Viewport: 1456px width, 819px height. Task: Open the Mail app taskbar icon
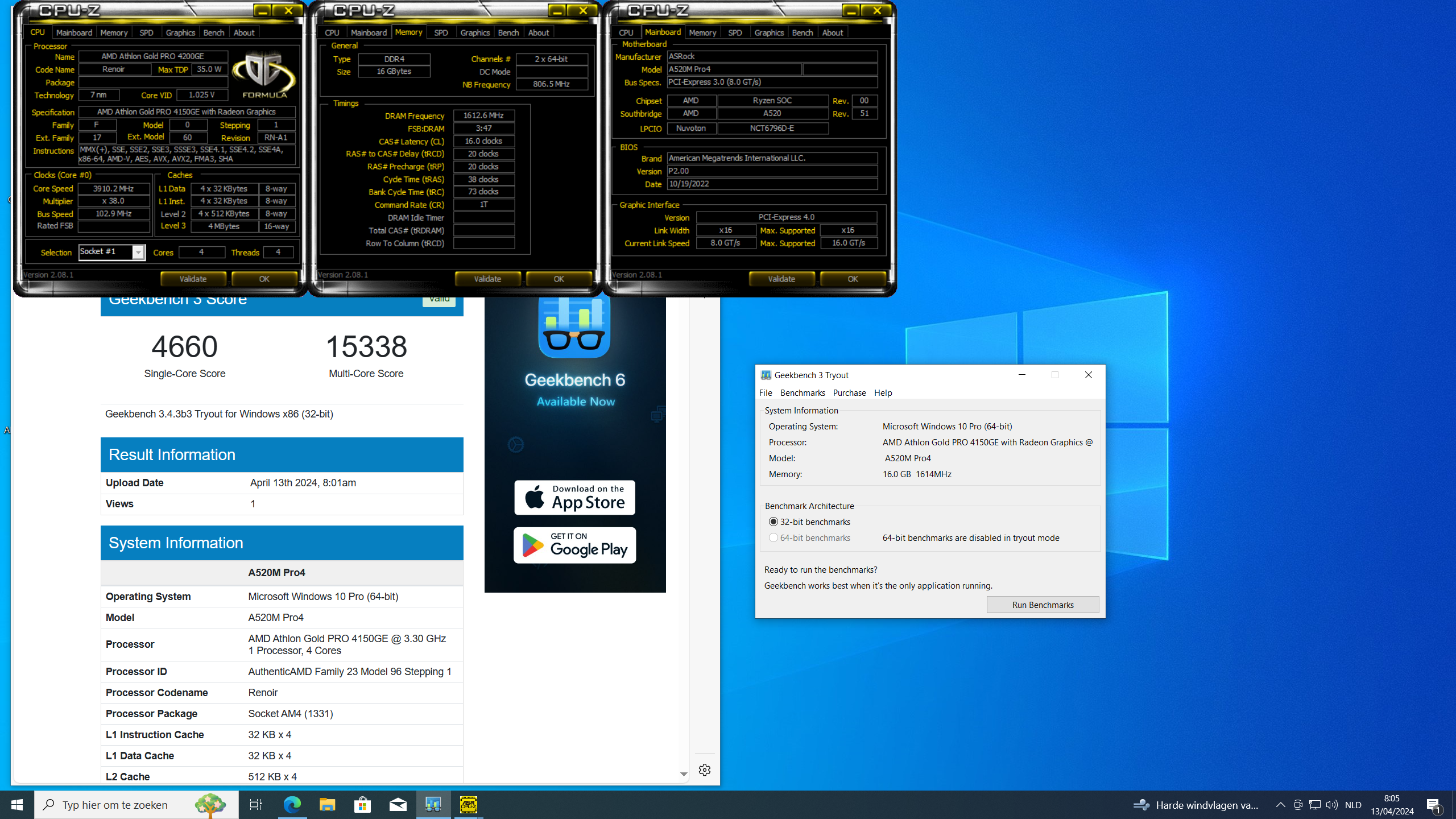pos(398,805)
